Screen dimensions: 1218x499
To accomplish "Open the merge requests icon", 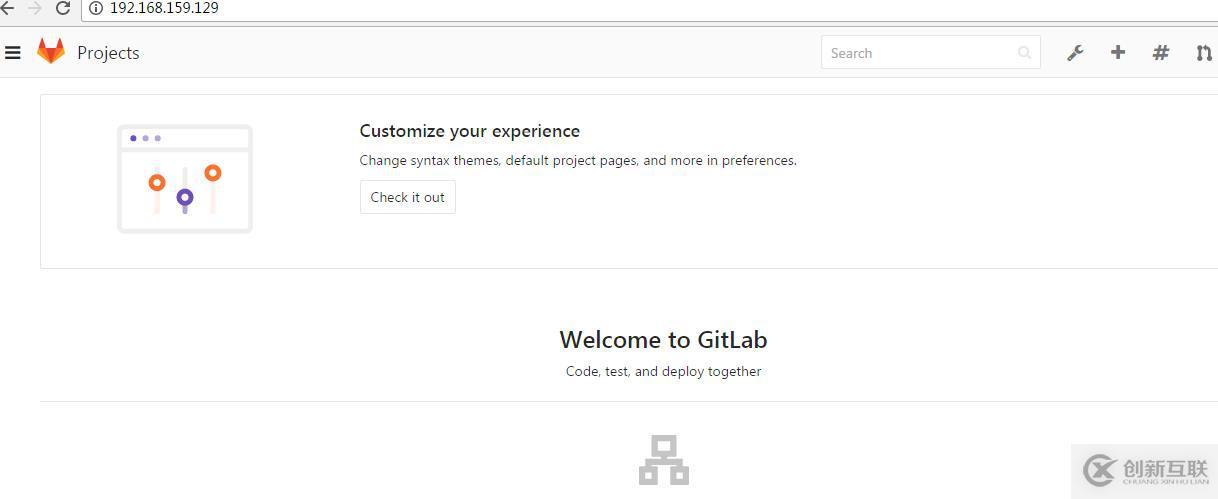I will point(1204,53).
